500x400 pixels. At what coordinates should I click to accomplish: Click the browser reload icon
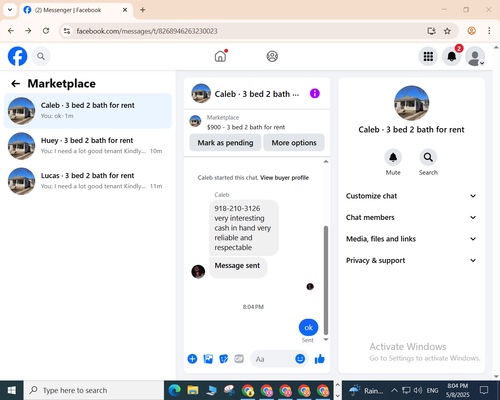tap(46, 31)
